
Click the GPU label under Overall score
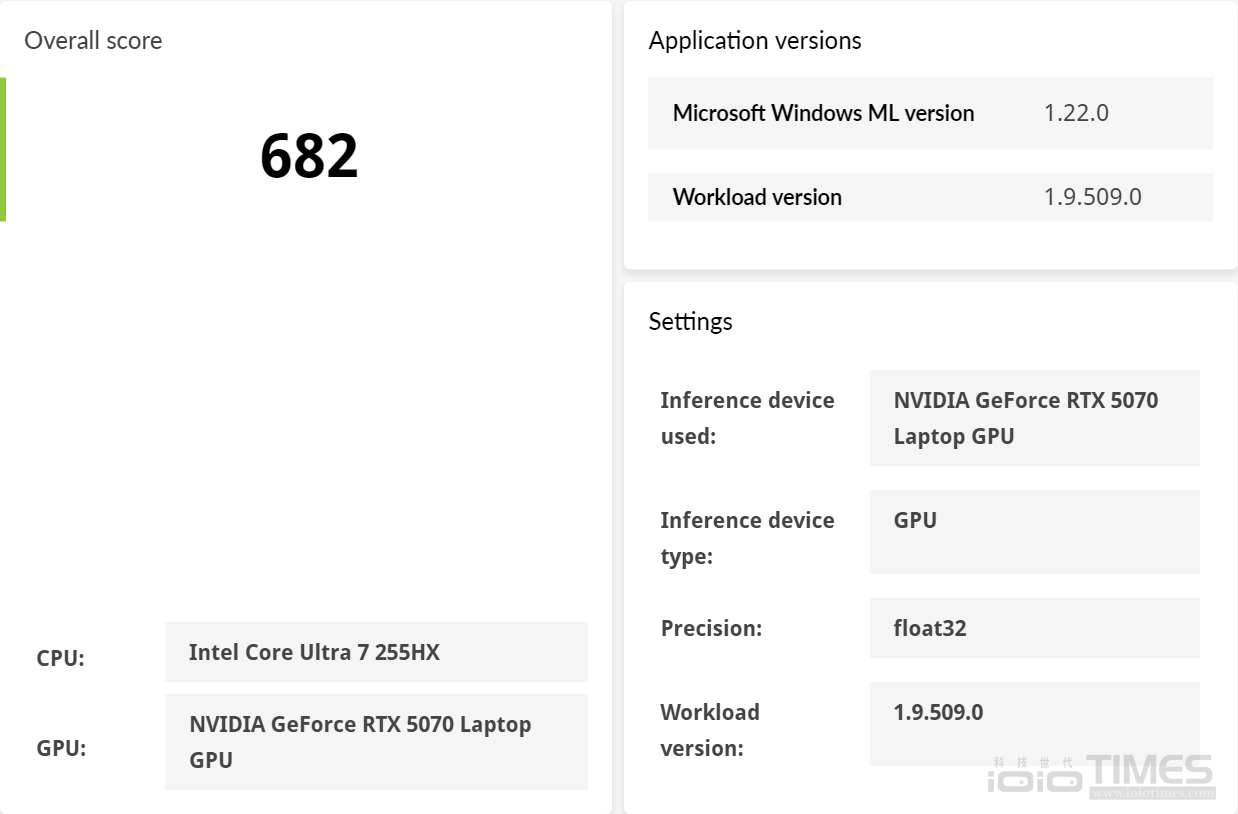click(61, 748)
